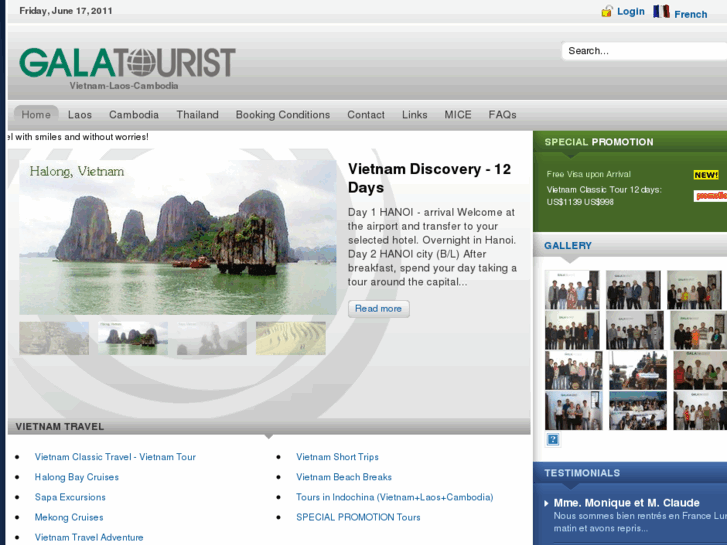Open first gallery photo in bottom row
Screen dimensions: 727x545
click(574, 410)
